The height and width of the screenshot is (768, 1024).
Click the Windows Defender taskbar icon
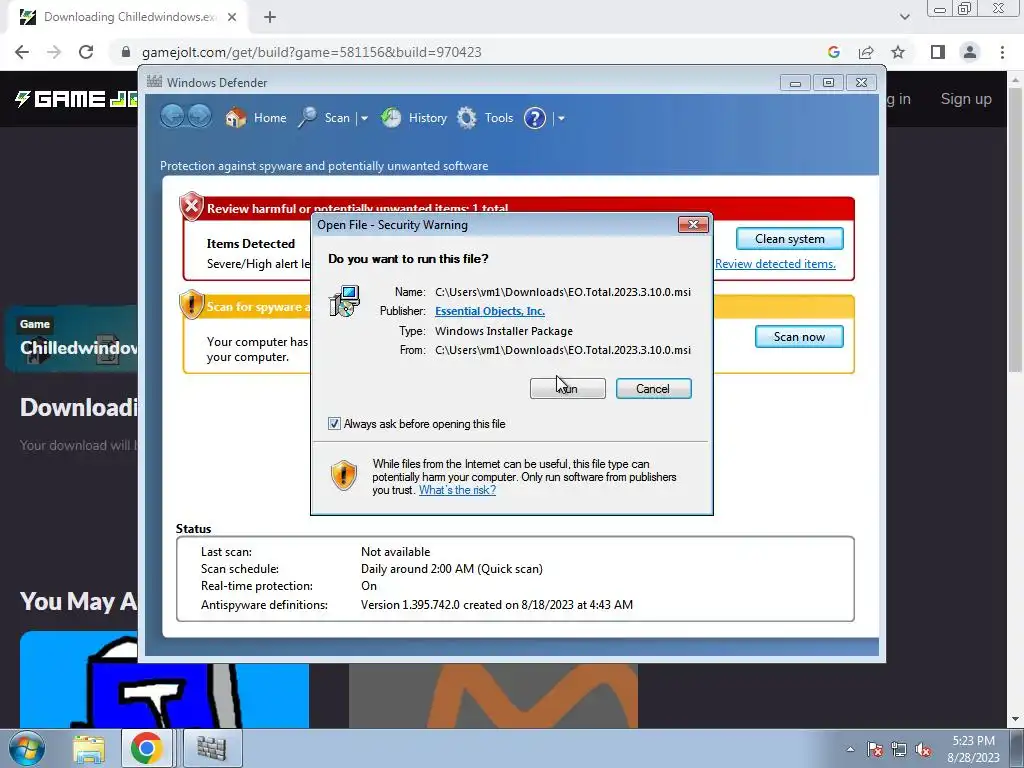211,748
